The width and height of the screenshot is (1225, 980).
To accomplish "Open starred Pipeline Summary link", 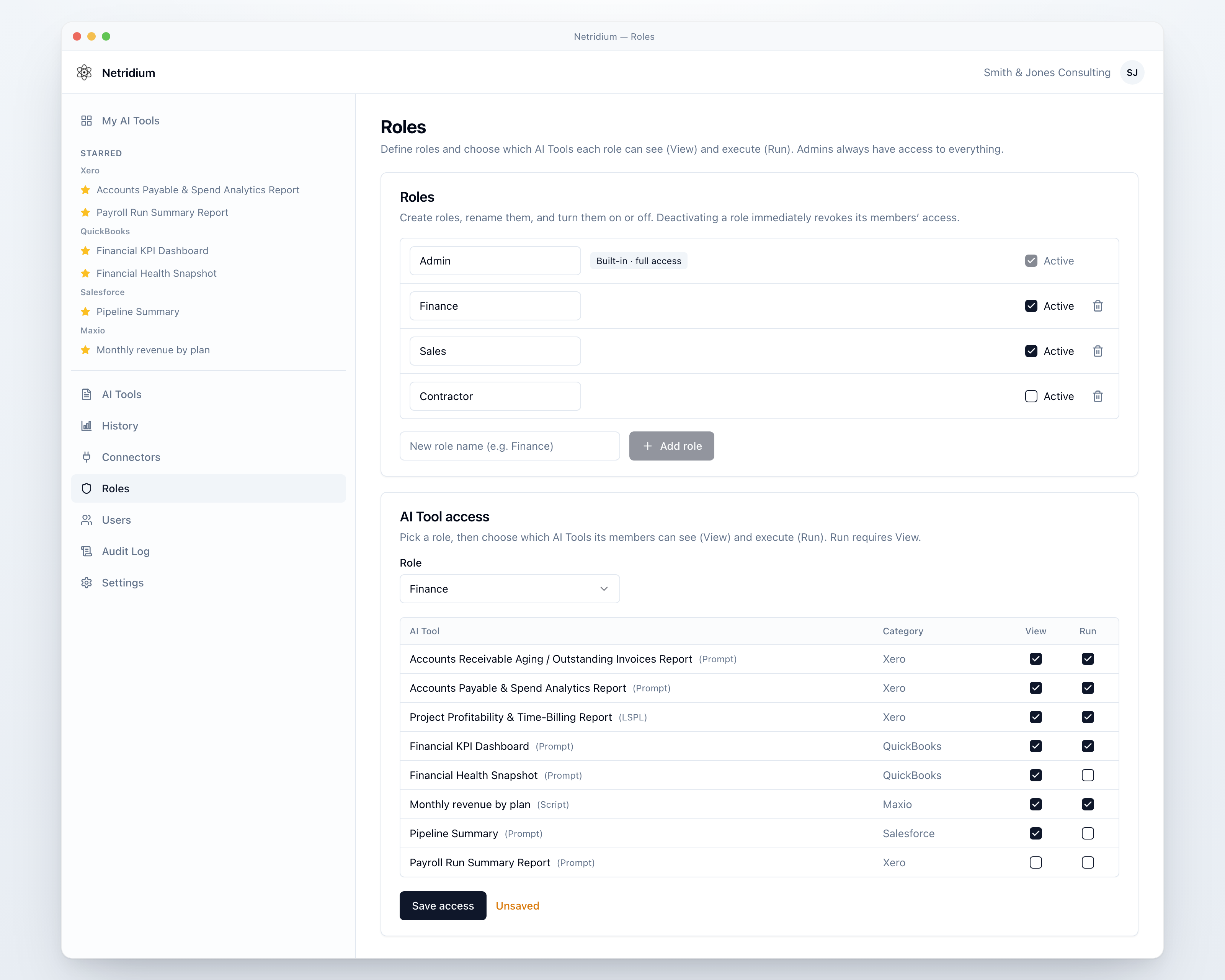I will click(x=137, y=311).
